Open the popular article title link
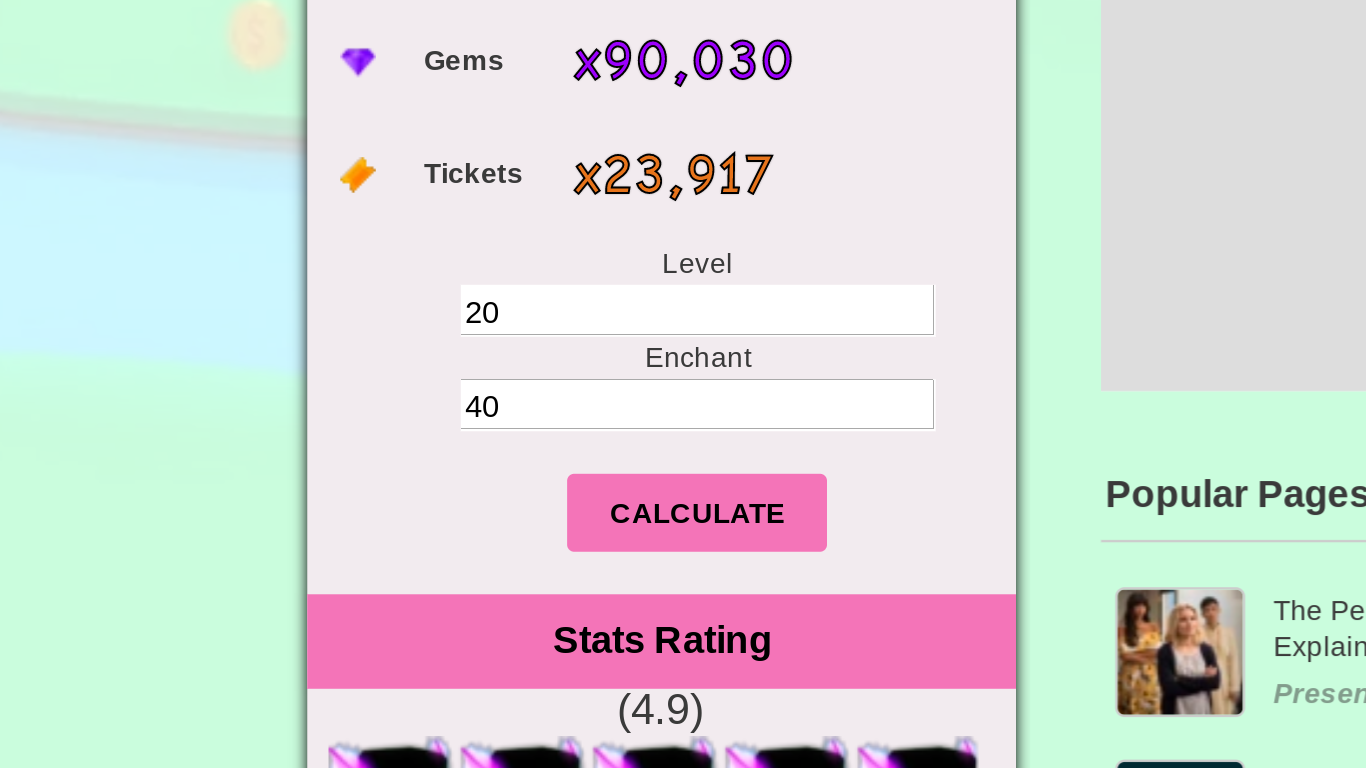 pos(1319,628)
